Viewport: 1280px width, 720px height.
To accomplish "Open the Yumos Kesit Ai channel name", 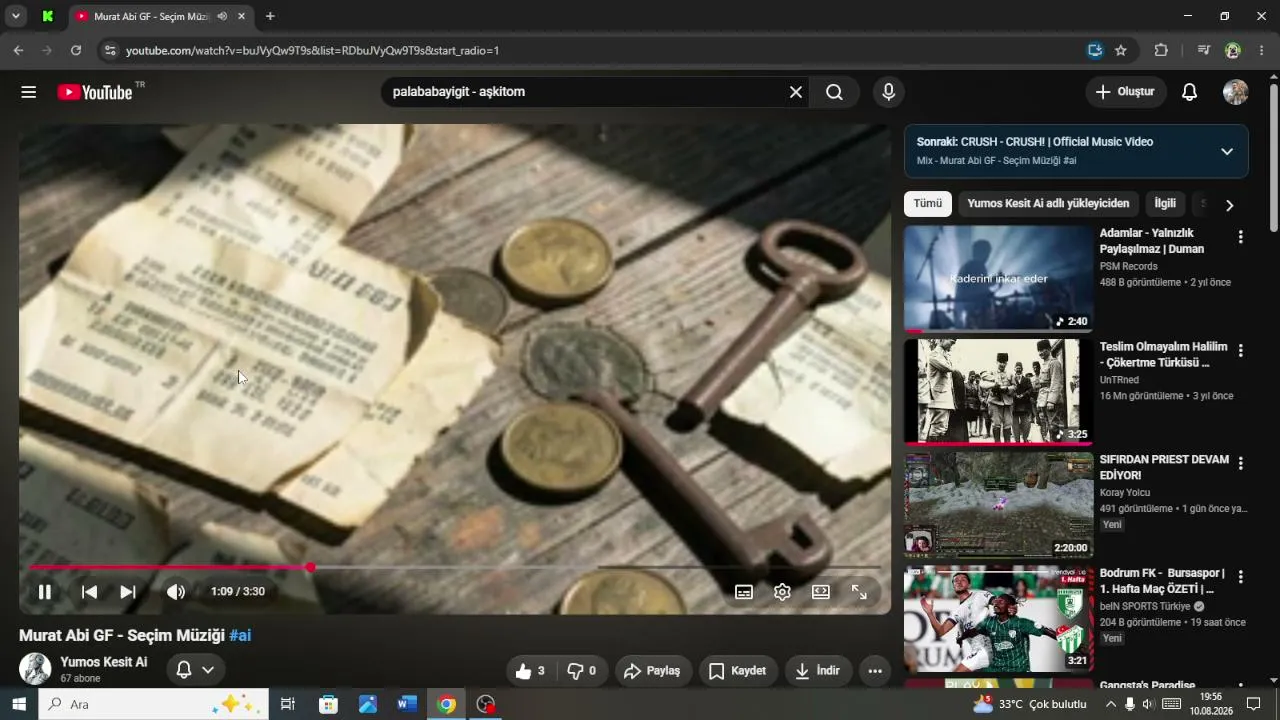I will tap(104, 662).
